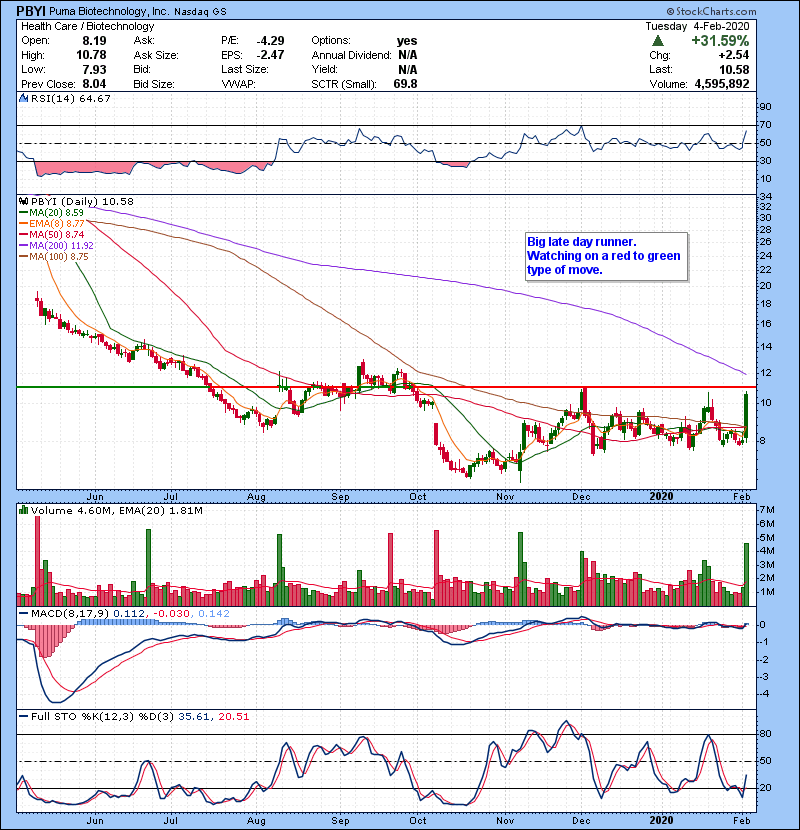800x830 pixels.
Task: Click the EPS value -2.47
Action: click(x=271, y=55)
